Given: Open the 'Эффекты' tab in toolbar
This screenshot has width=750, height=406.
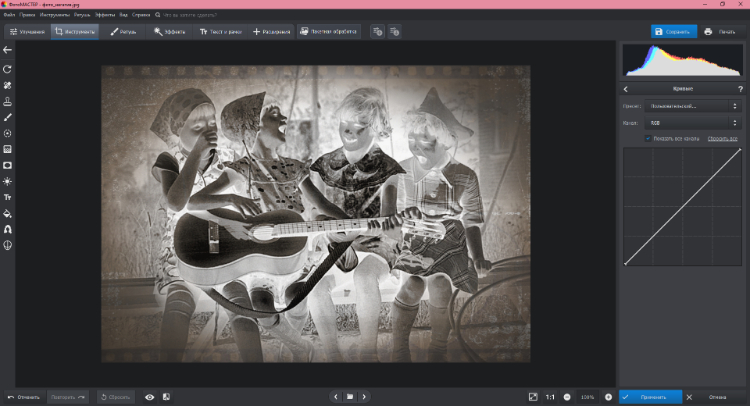Looking at the screenshot, I should (x=171, y=31).
